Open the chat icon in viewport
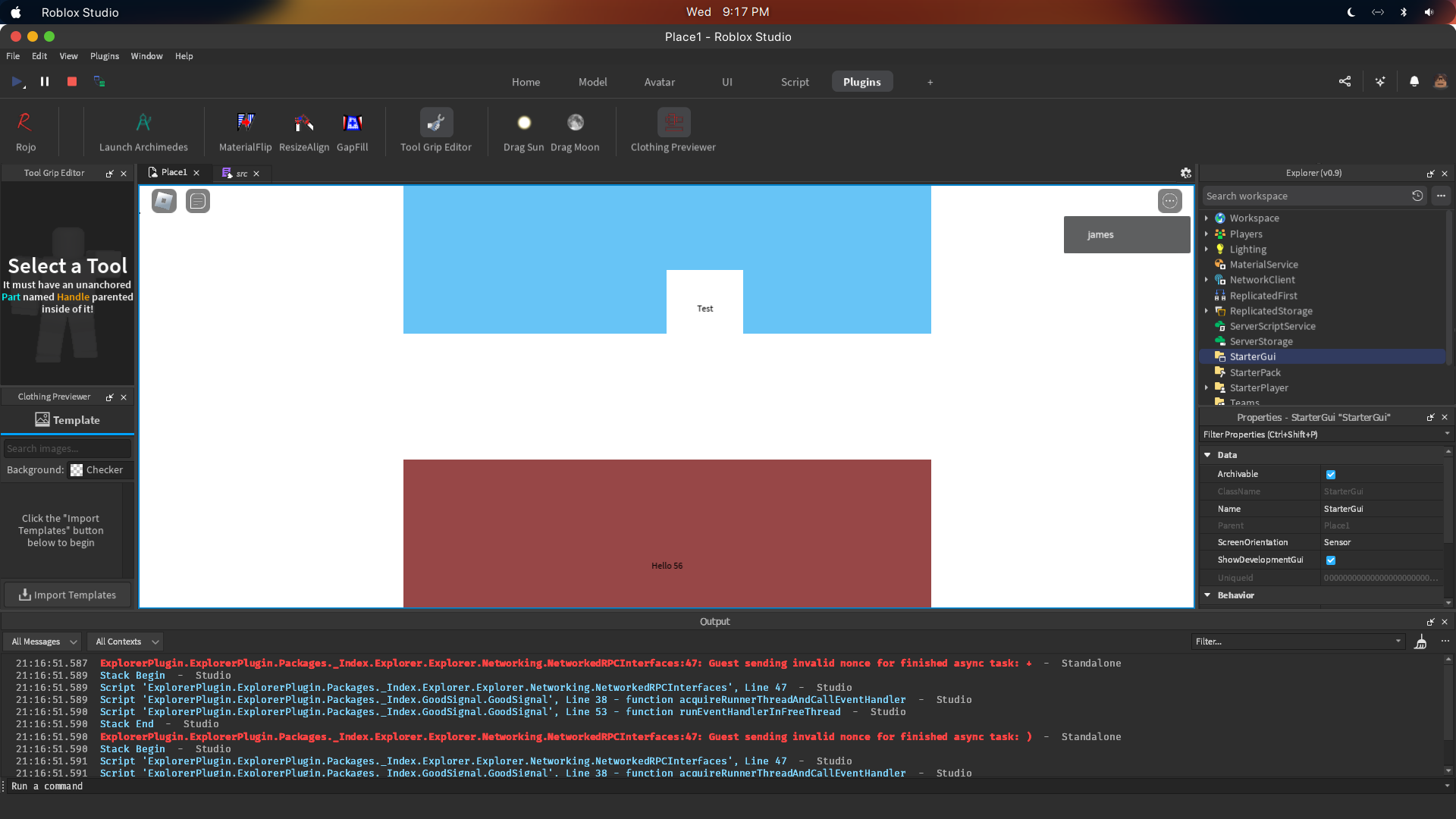This screenshot has width=1456, height=819. tap(198, 201)
